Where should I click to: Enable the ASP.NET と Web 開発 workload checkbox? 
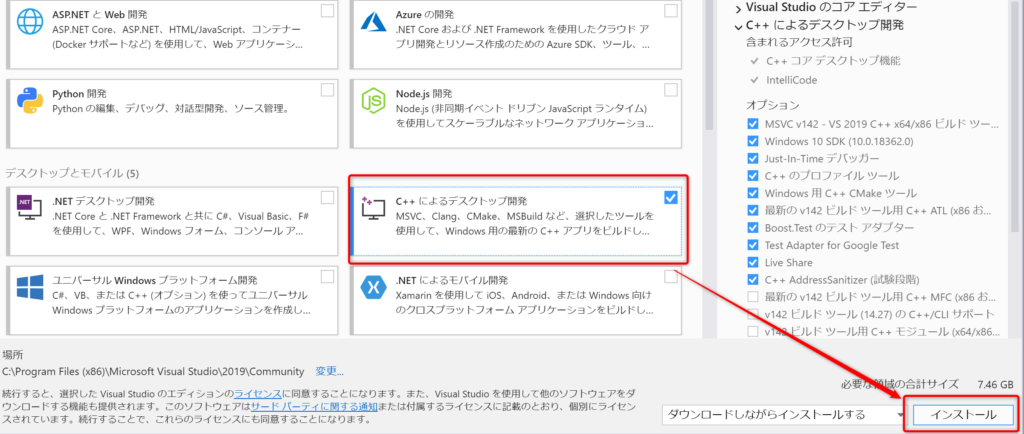click(x=327, y=11)
